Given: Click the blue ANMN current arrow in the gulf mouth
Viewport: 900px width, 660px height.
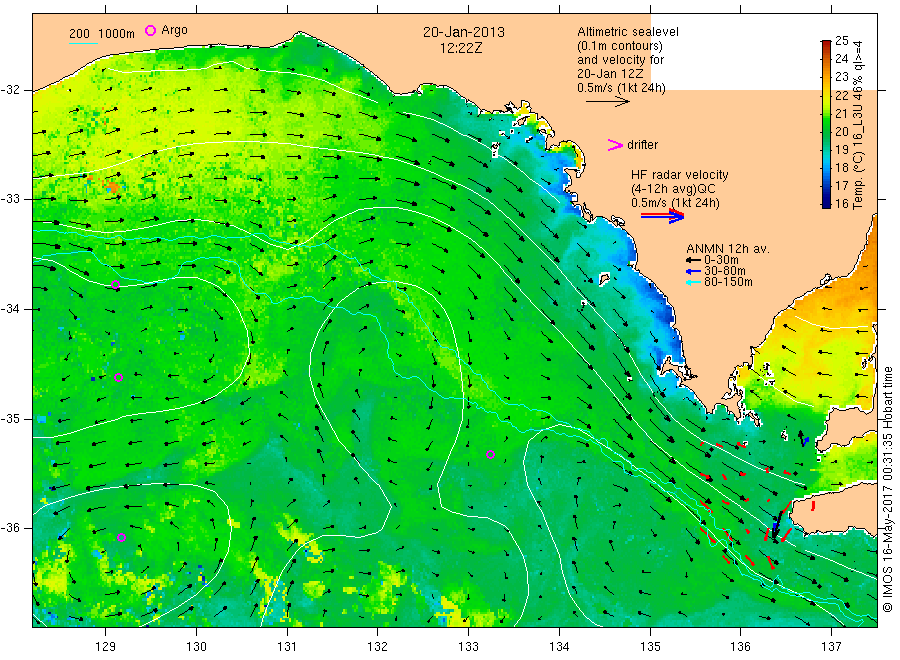Looking at the screenshot, I should click(x=805, y=441).
